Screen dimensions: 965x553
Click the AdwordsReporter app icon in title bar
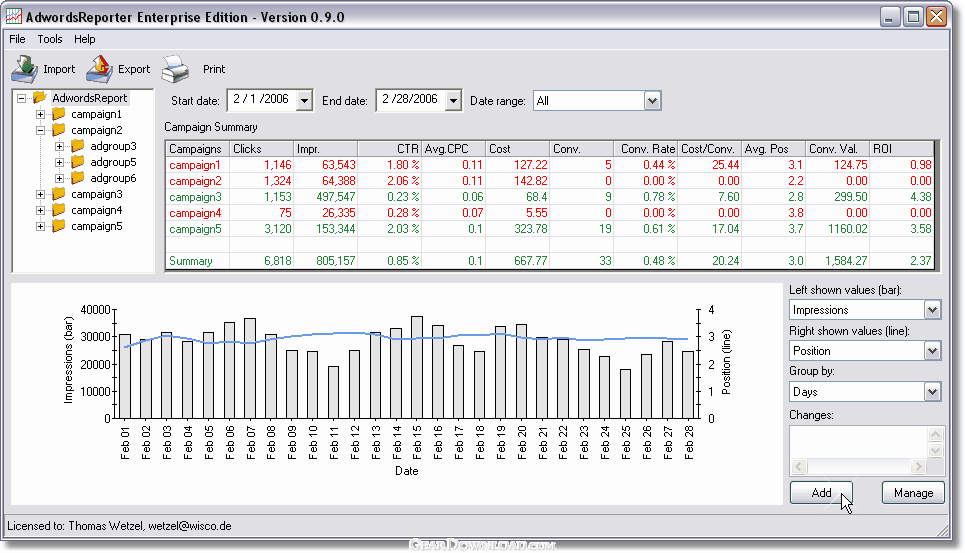(x=14, y=17)
